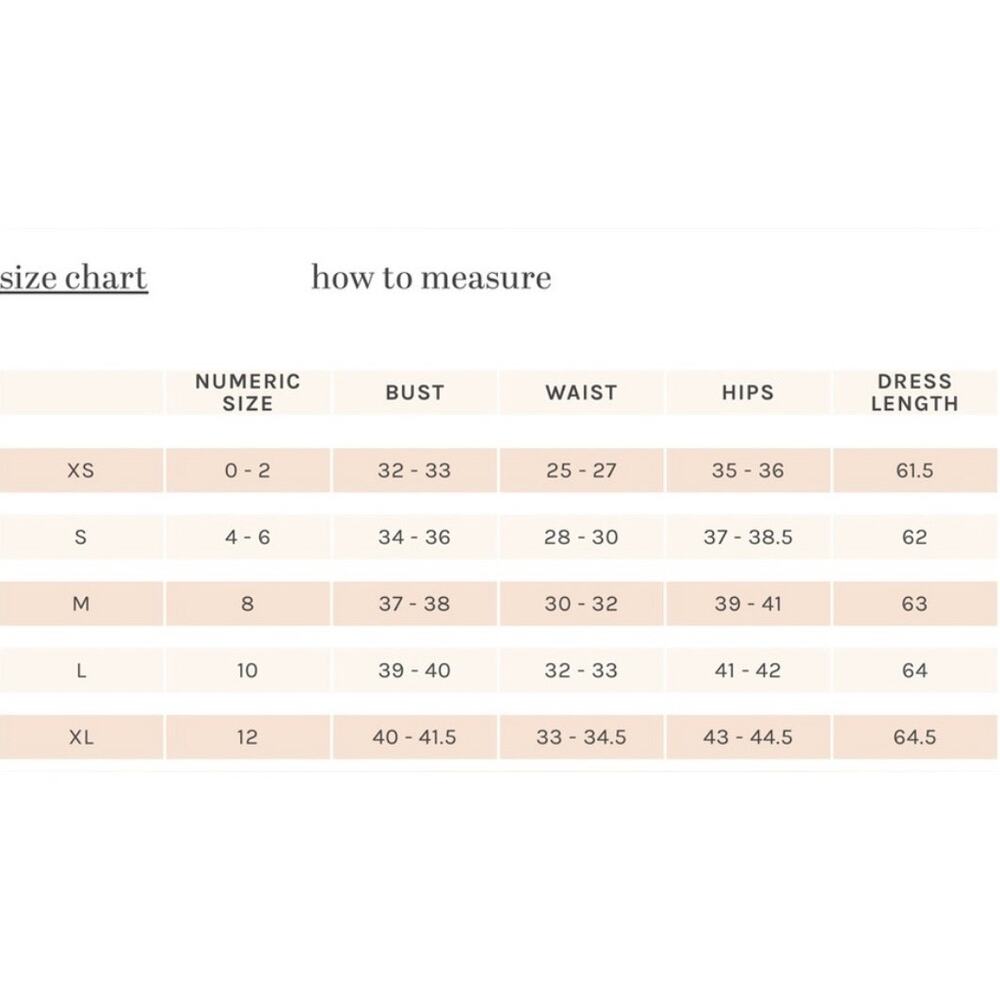Click the BUST column header
1000x1000 pixels.
click(x=415, y=392)
